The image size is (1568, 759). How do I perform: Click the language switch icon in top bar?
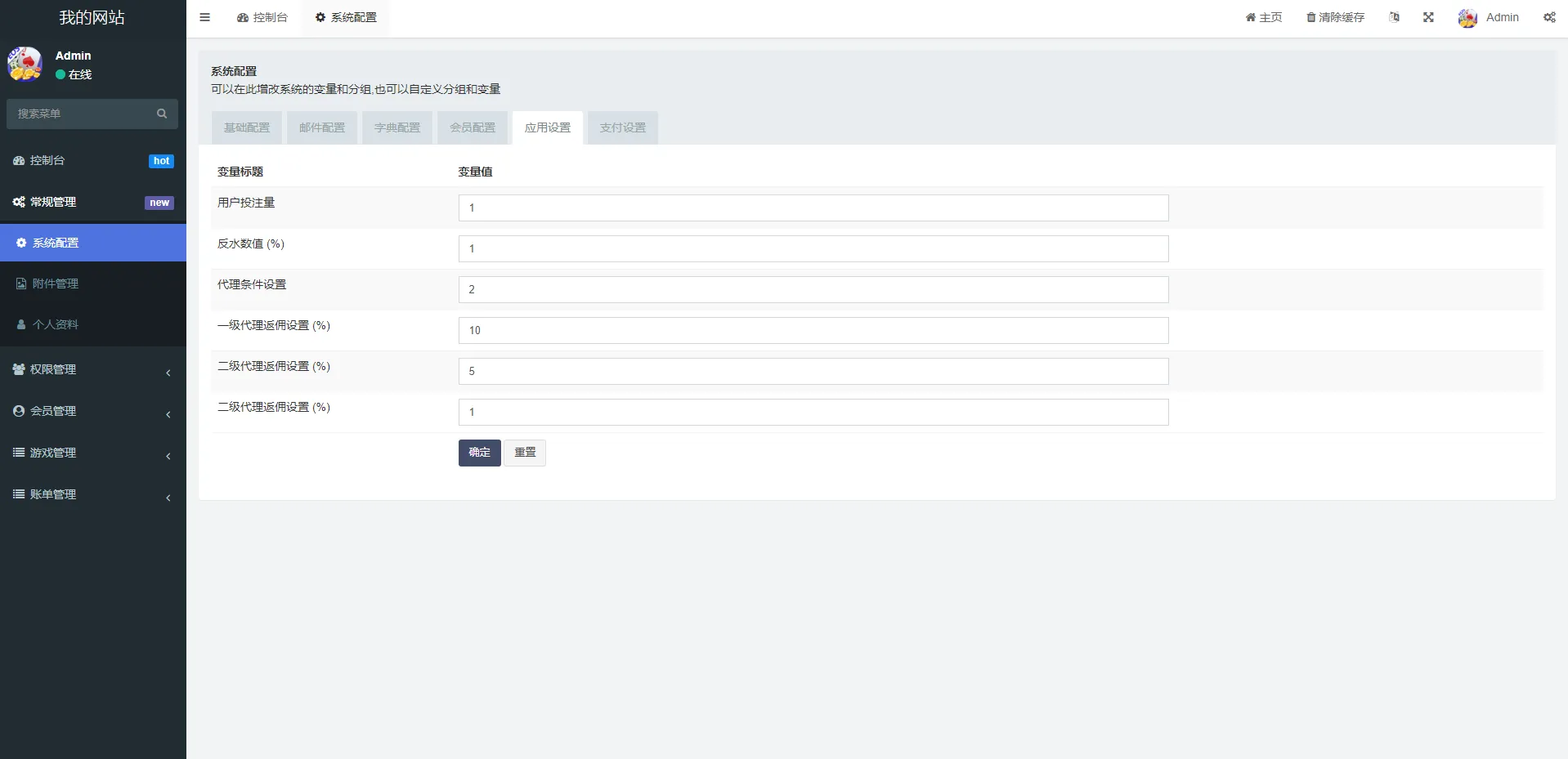pyautogui.click(x=1395, y=16)
